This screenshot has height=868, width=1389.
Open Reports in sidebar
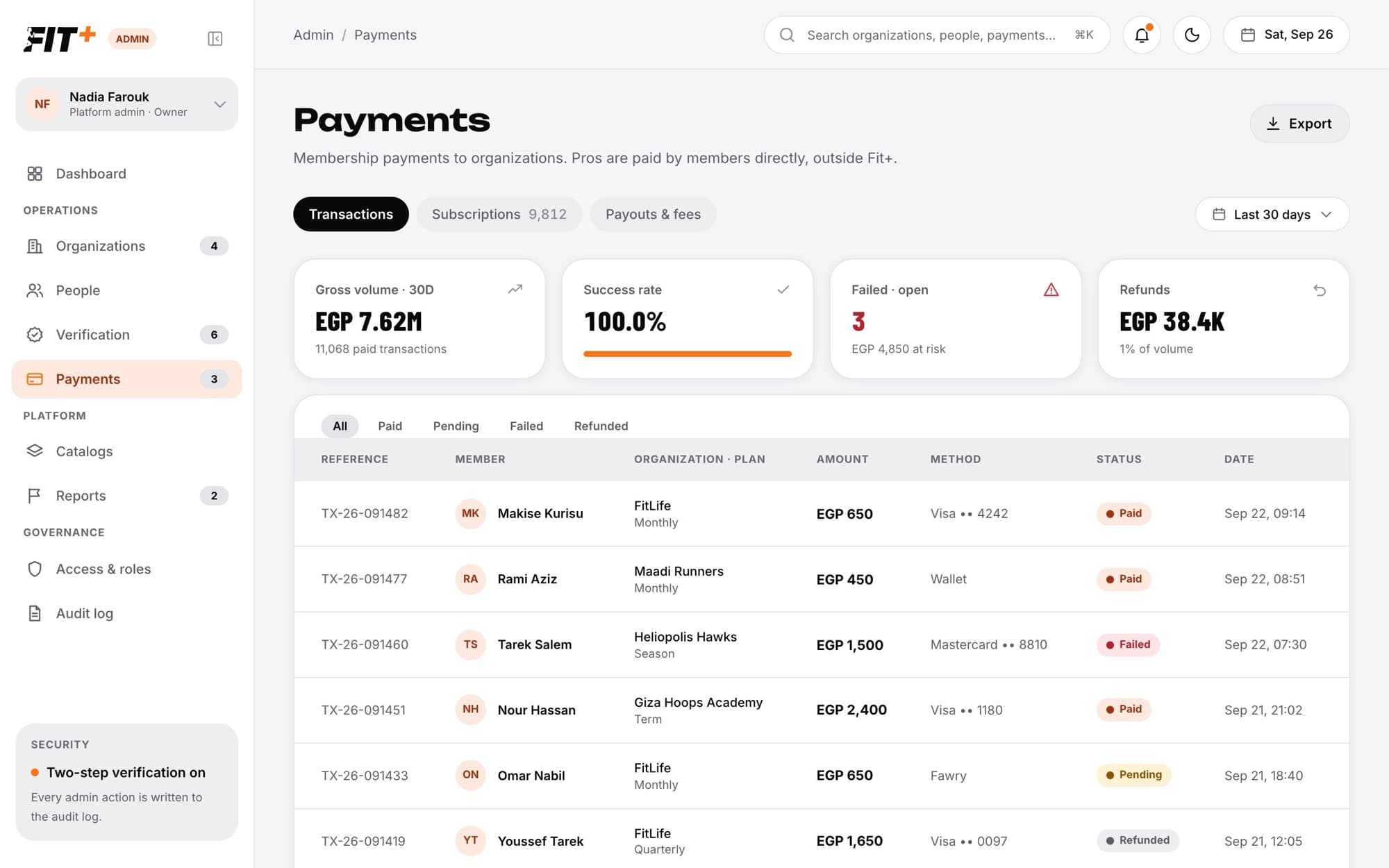127,496
